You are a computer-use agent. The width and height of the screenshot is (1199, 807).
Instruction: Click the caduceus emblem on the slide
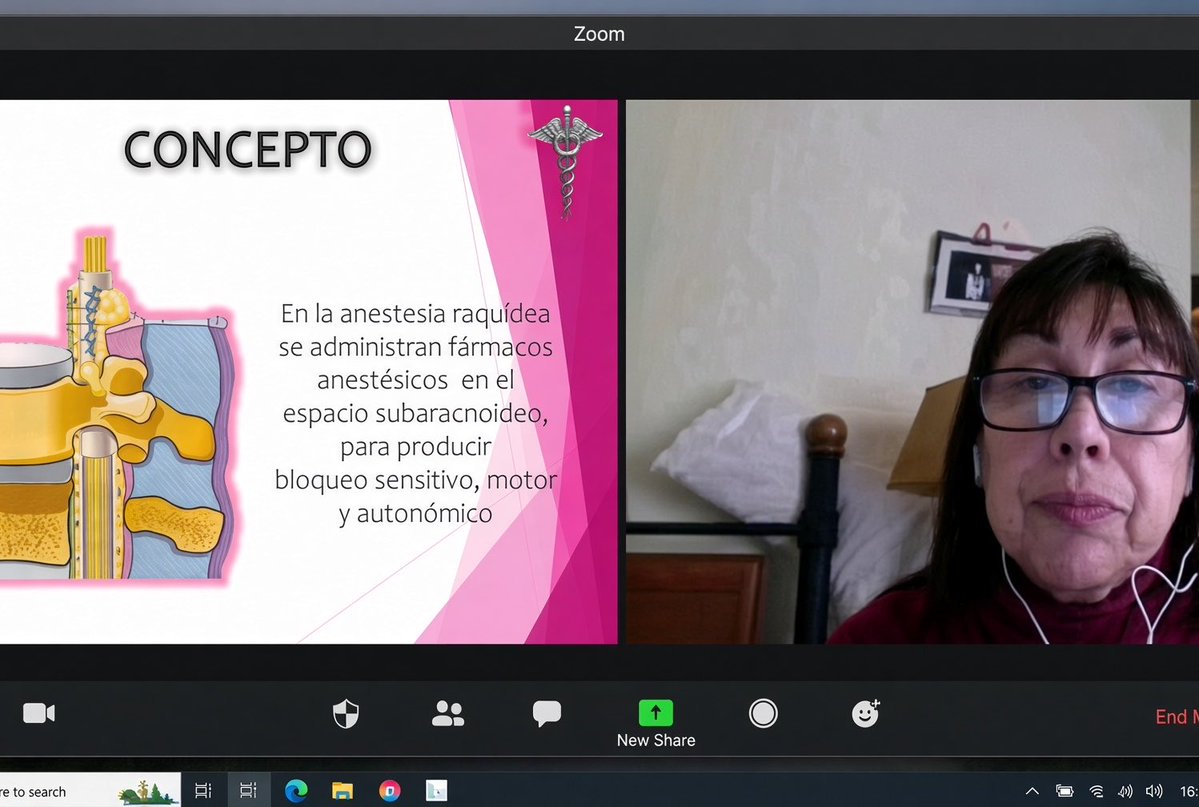point(566,161)
